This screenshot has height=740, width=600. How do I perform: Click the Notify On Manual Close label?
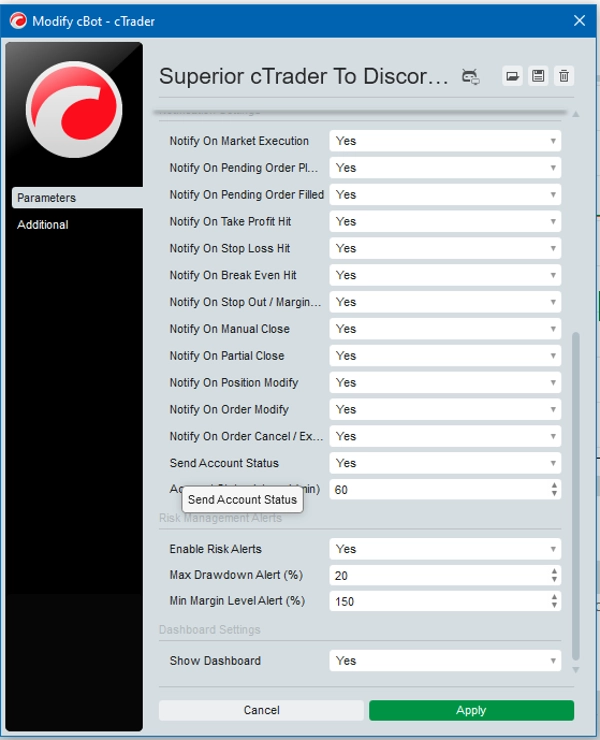229,329
